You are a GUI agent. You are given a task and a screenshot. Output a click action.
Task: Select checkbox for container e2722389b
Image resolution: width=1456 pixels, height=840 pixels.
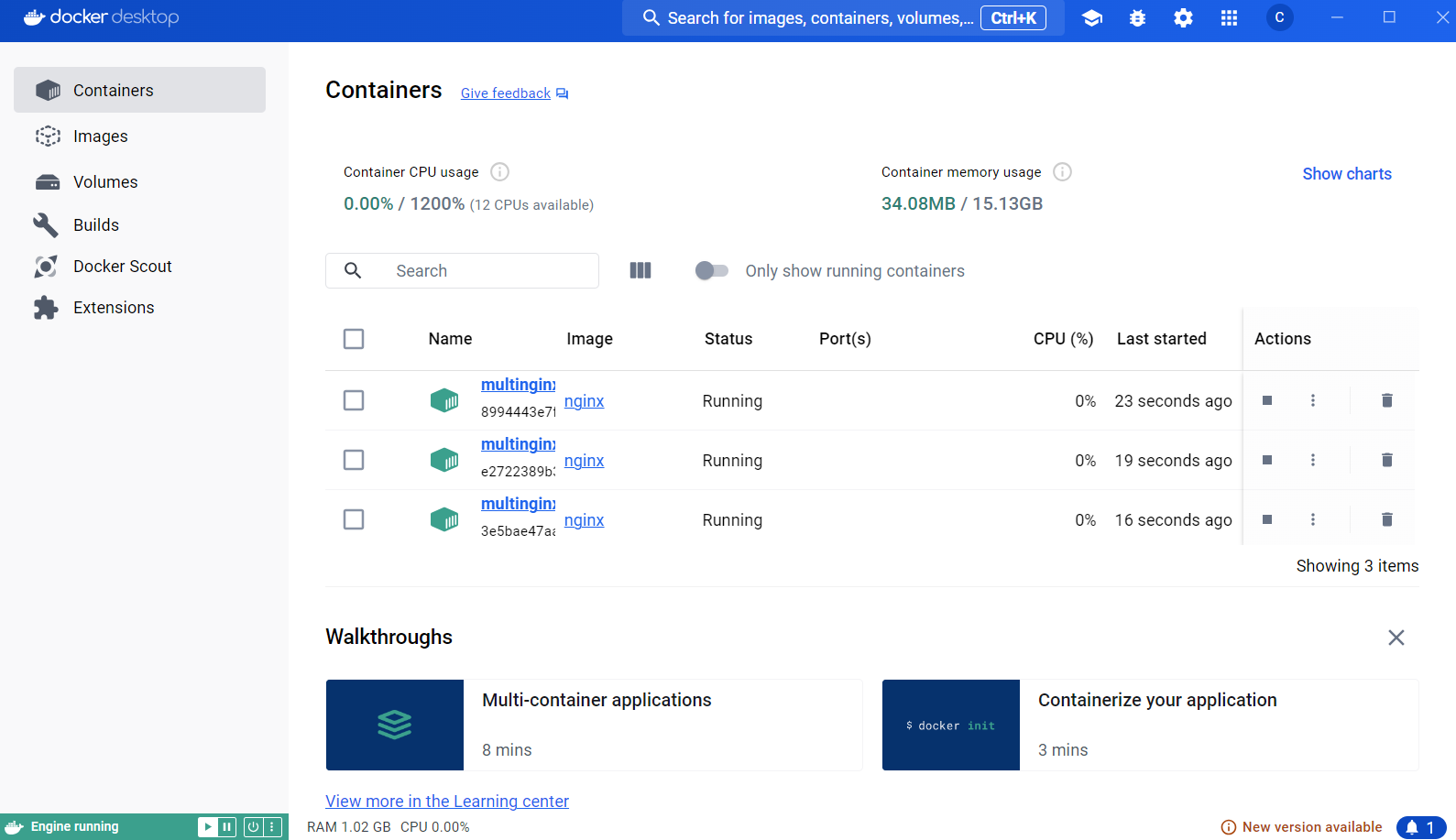coord(354,460)
